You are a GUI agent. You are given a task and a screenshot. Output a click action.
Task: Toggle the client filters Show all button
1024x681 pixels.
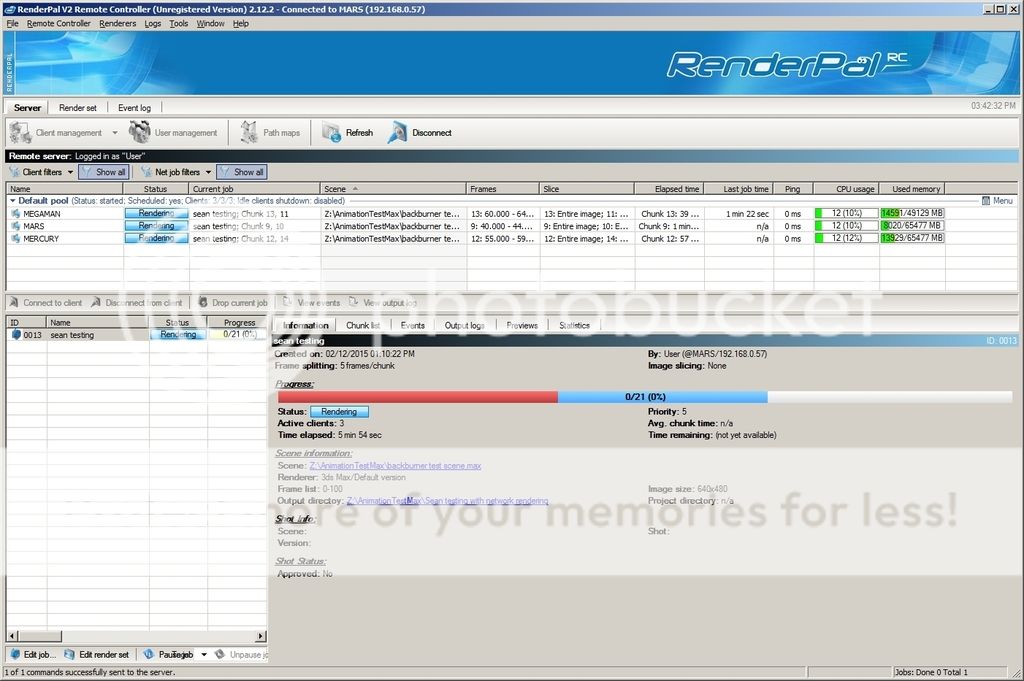pos(104,172)
